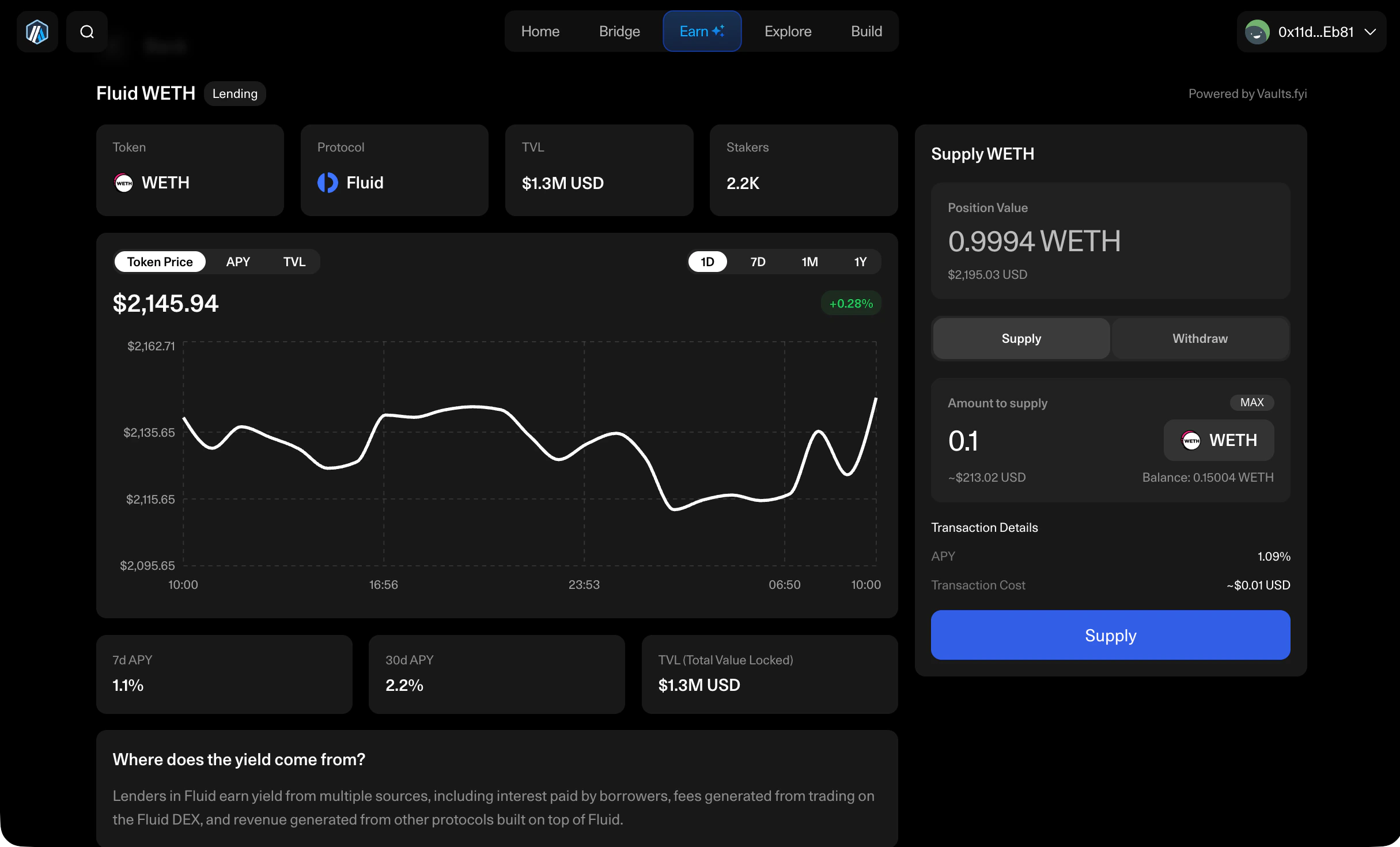Switch chart to APY view
Image resolution: width=1400 pixels, height=847 pixels.
(238, 262)
